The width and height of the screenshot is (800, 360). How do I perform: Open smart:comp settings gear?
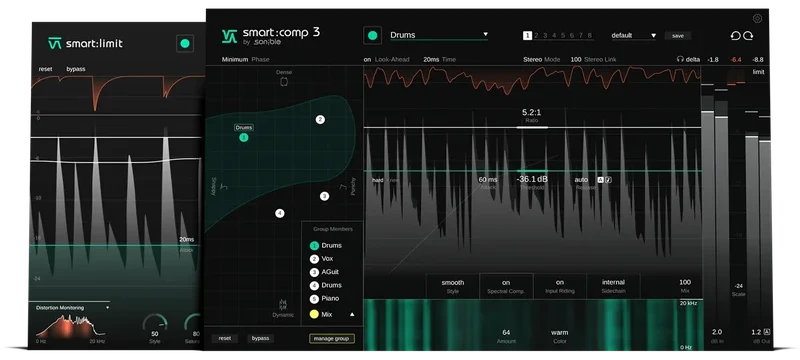(757, 18)
